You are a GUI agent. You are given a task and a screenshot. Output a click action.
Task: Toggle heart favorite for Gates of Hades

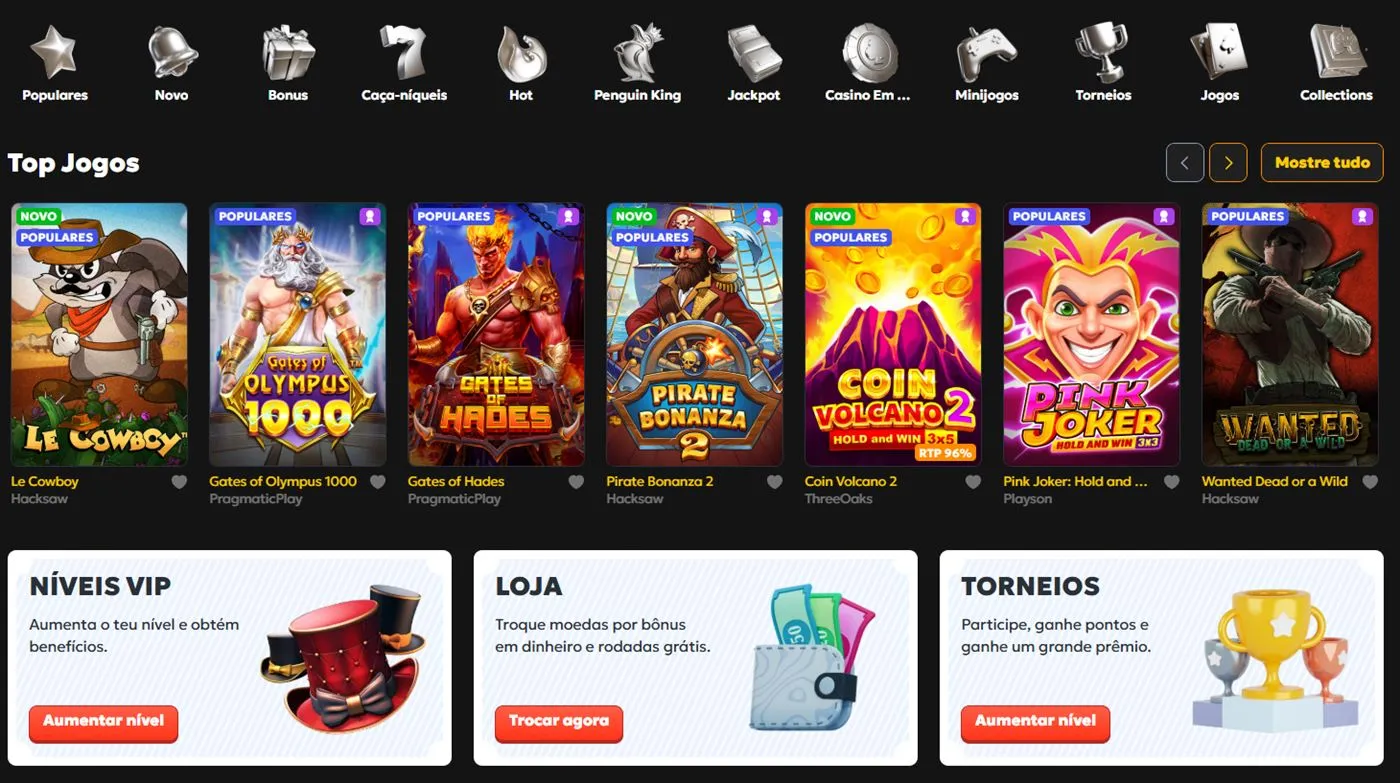click(576, 482)
